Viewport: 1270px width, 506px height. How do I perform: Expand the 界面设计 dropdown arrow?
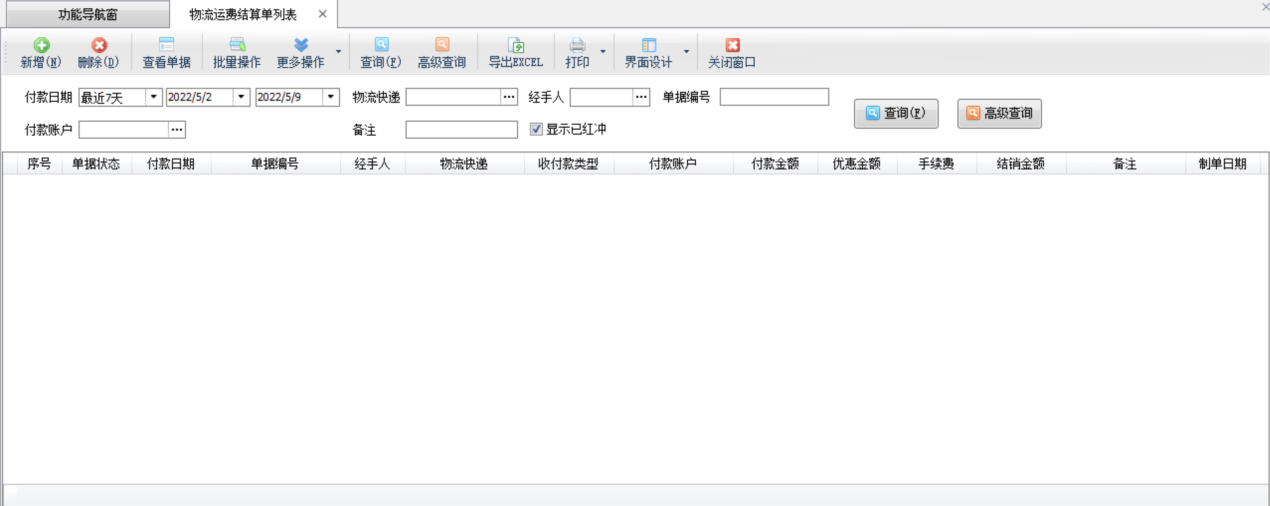[x=686, y=52]
